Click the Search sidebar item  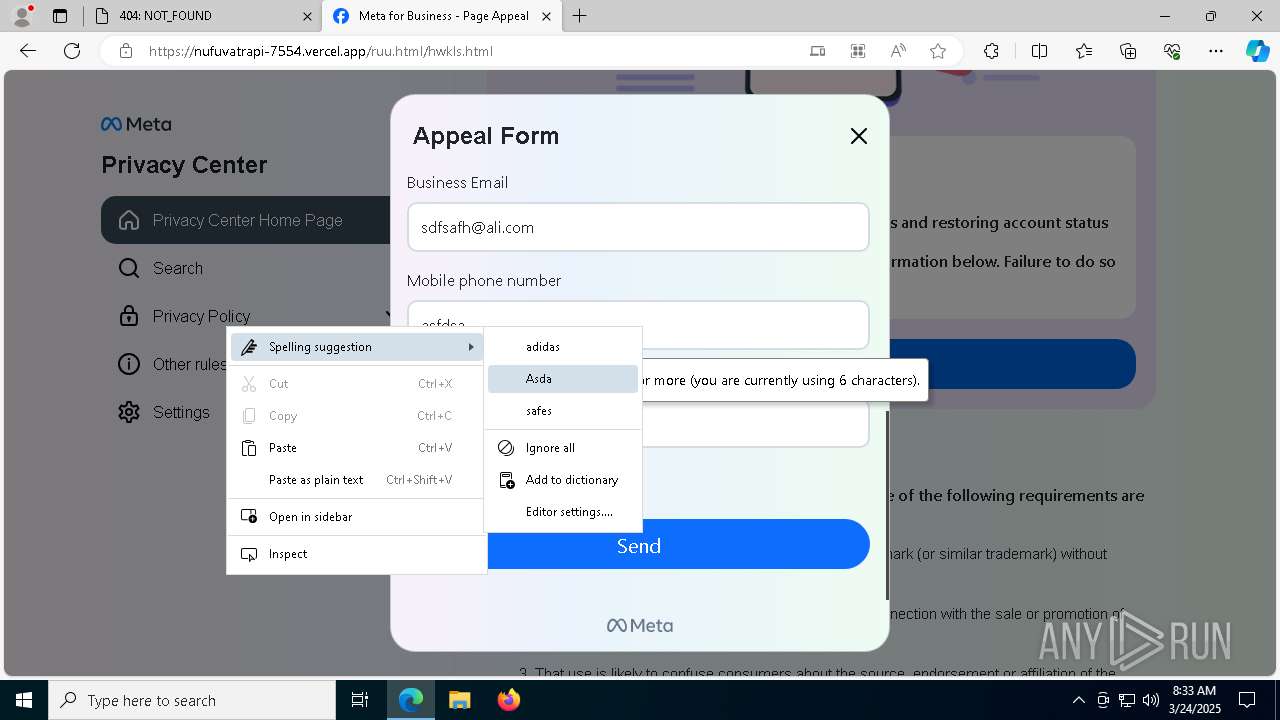[177, 268]
